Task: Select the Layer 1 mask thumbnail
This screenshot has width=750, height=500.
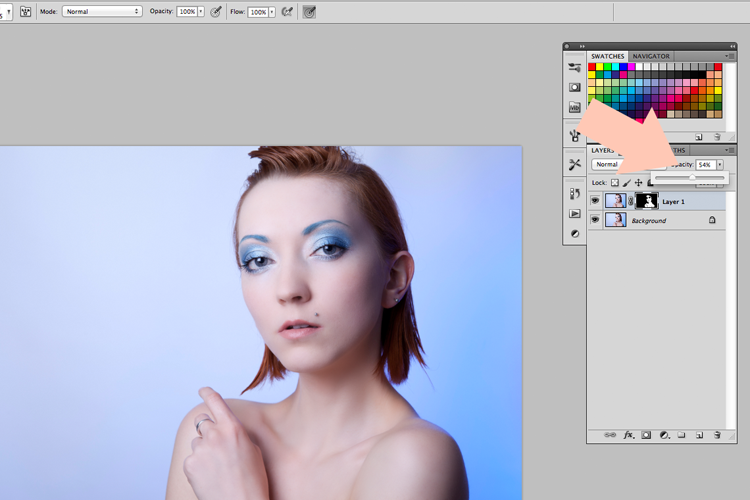Action: click(647, 201)
